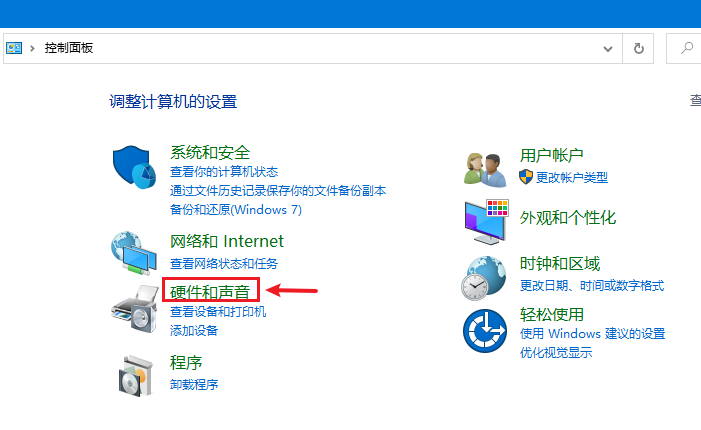Image resolution: width=701 pixels, height=430 pixels.
Task: Open the Network and Internet globe icon
Action: click(134, 253)
